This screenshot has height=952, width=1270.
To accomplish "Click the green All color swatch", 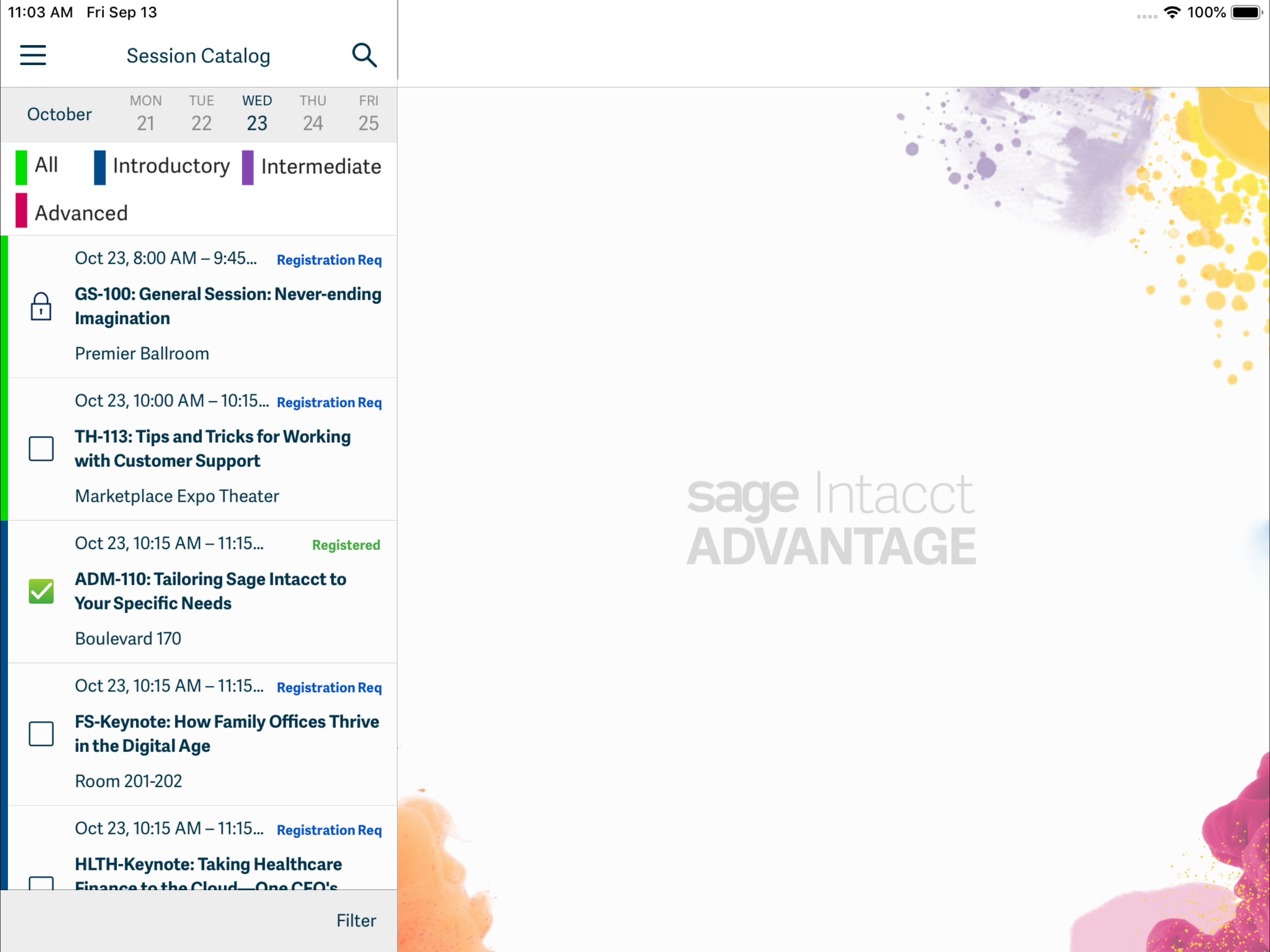I will click(x=21, y=167).
